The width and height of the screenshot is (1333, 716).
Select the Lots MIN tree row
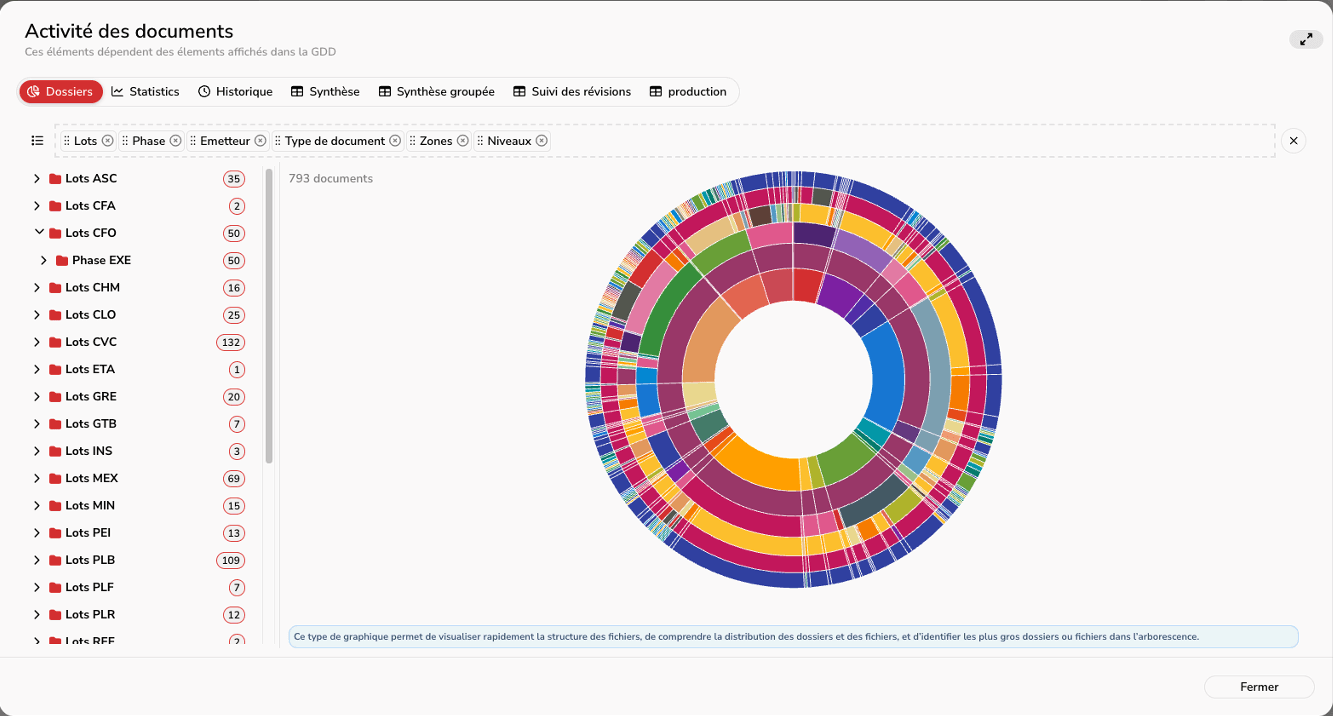pyautogui.click(x=138, y=506)
